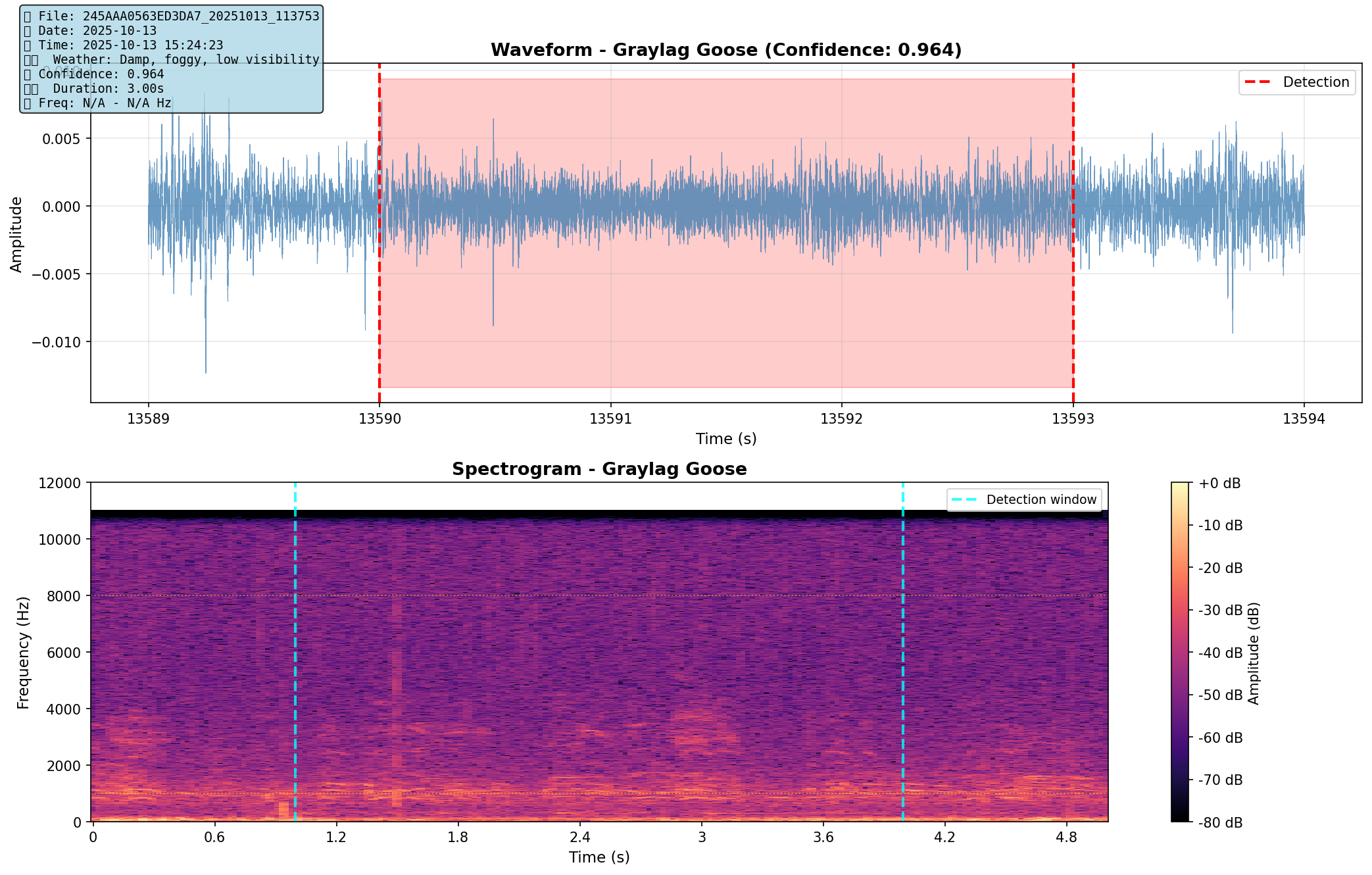Click the Weather line in info box
Viewport: 1372px width, 875px height.
pos(172,59)
